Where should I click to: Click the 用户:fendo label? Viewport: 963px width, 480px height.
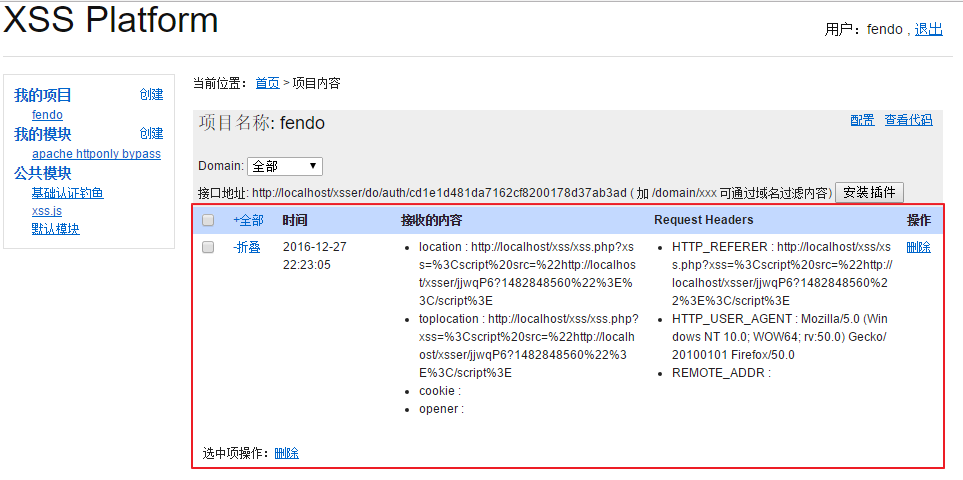(x=864, y=29)
